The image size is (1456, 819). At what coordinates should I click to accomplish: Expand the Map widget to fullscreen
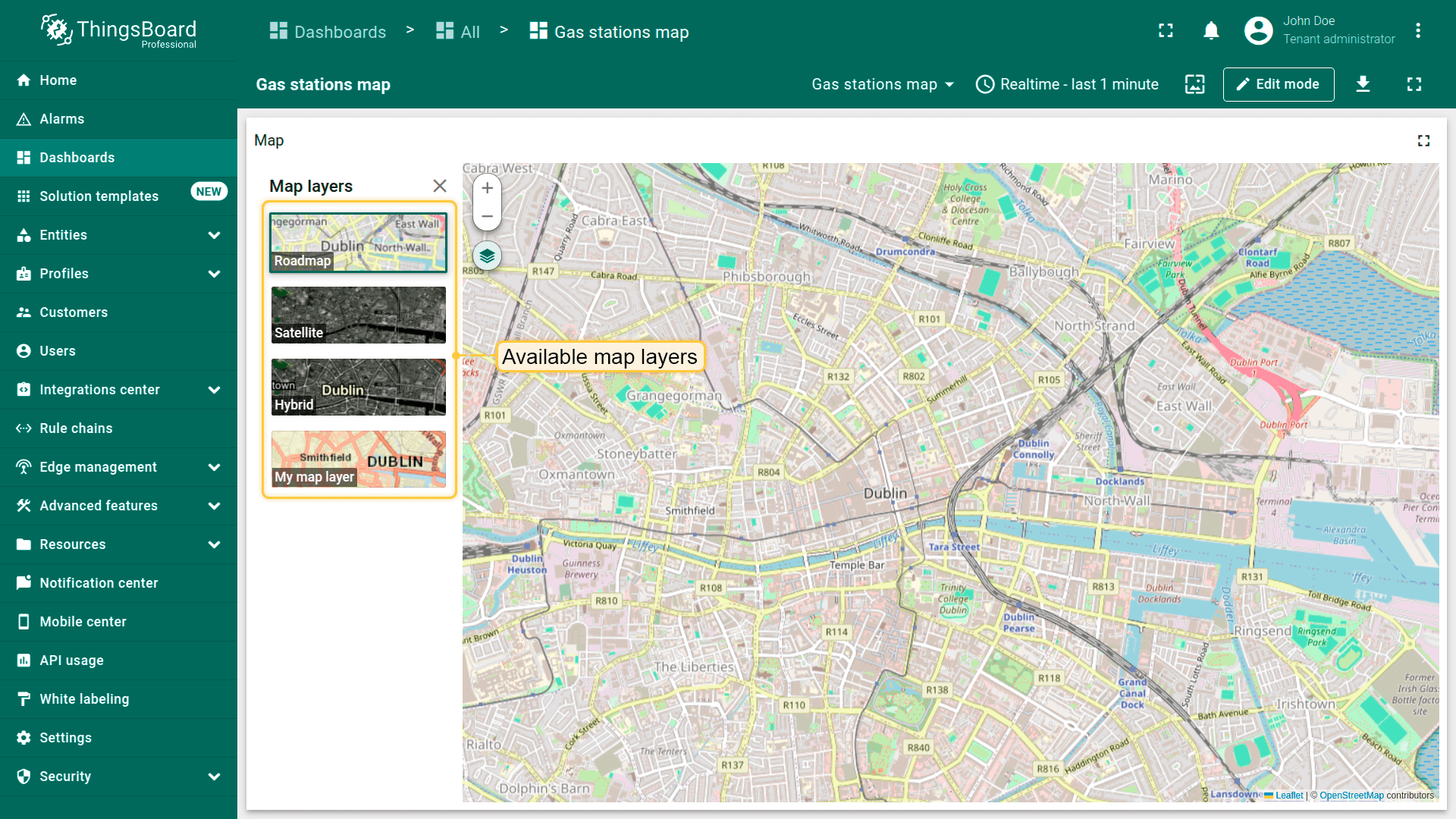(1423, 140)
